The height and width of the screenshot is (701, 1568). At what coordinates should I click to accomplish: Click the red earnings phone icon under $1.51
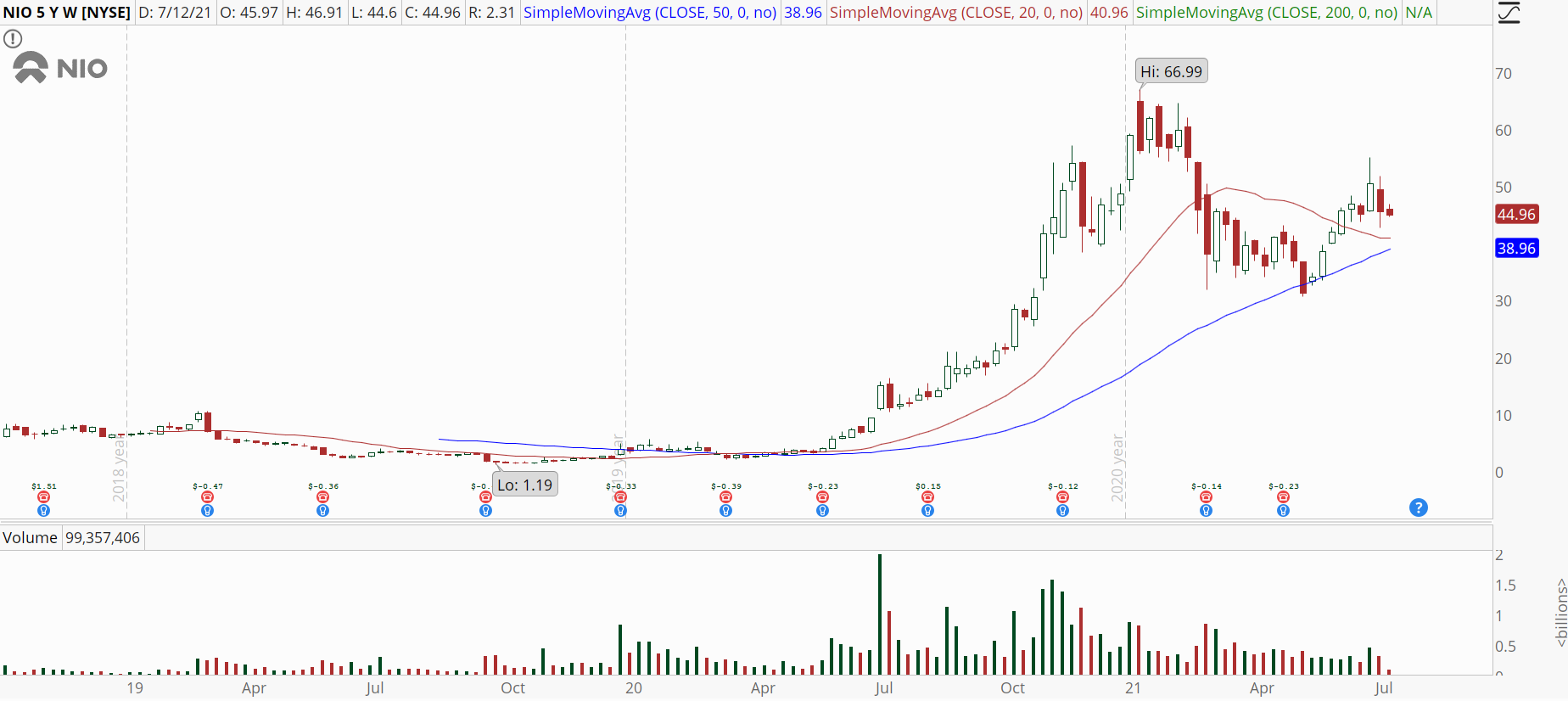point(44,497)
